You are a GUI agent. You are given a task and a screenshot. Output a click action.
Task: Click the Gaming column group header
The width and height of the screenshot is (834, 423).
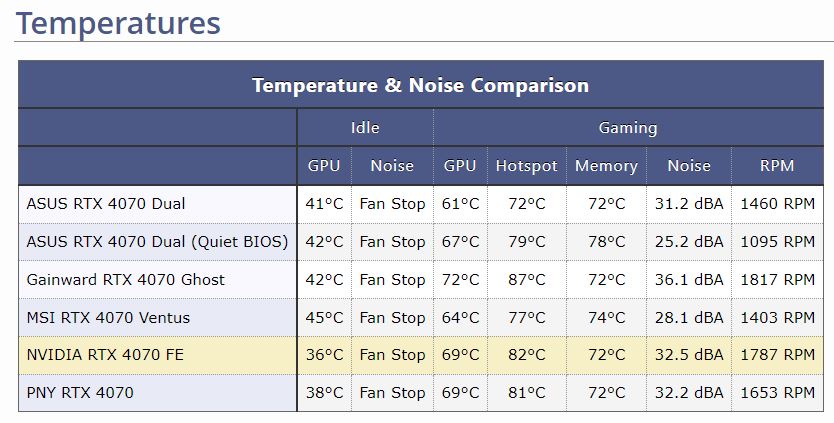[628, 128]
